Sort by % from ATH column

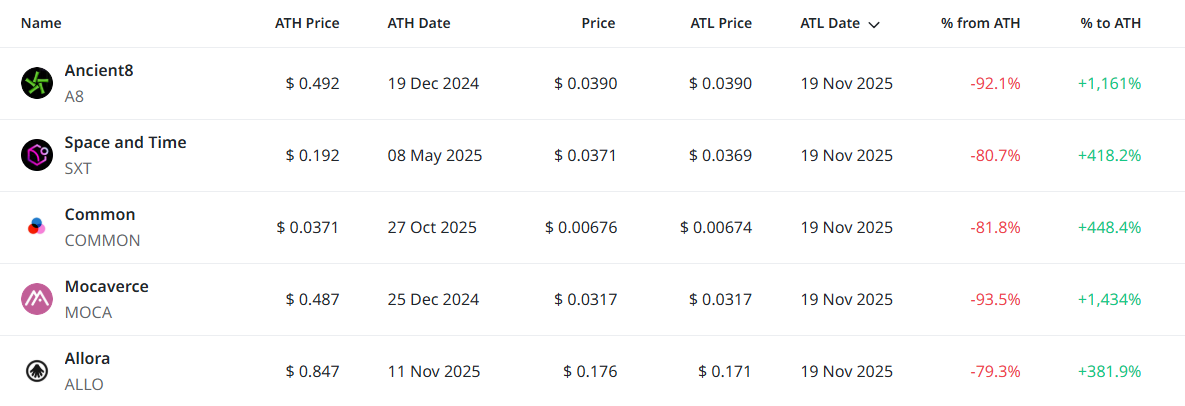(x=980, y=23)
